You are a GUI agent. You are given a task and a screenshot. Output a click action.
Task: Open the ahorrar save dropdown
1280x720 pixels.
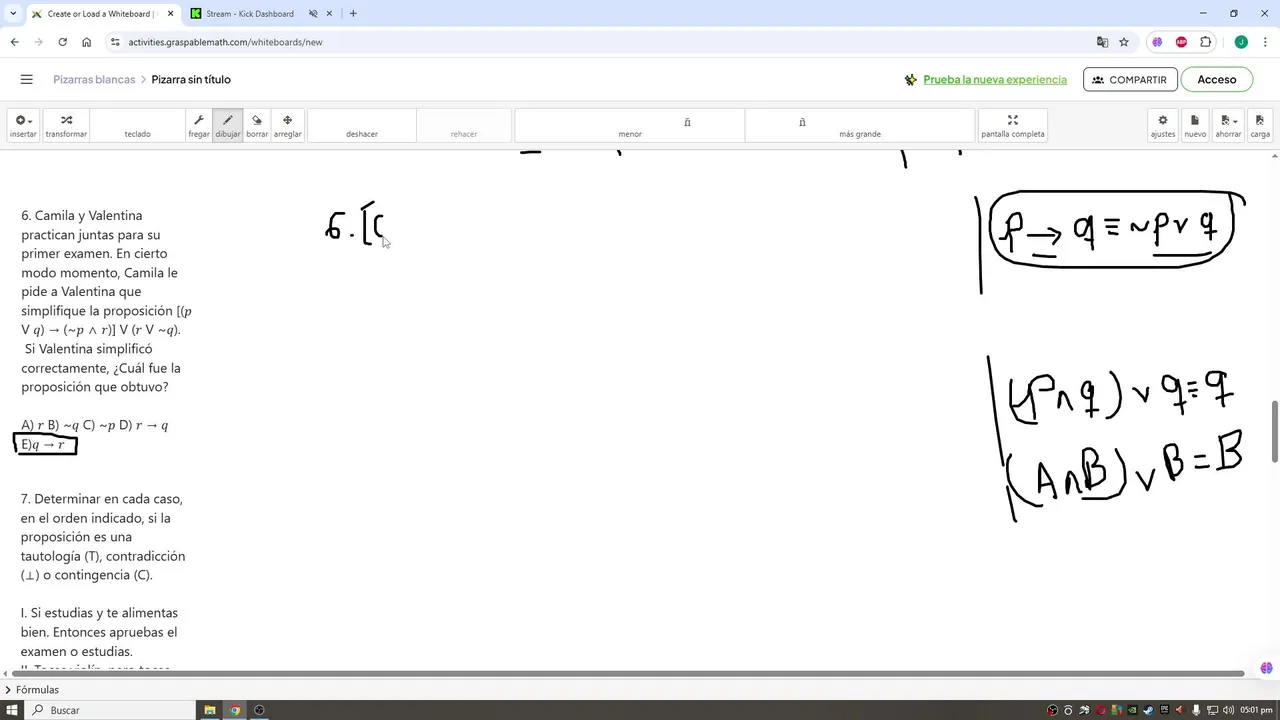pyautogui.click(x=1228, y=125)
